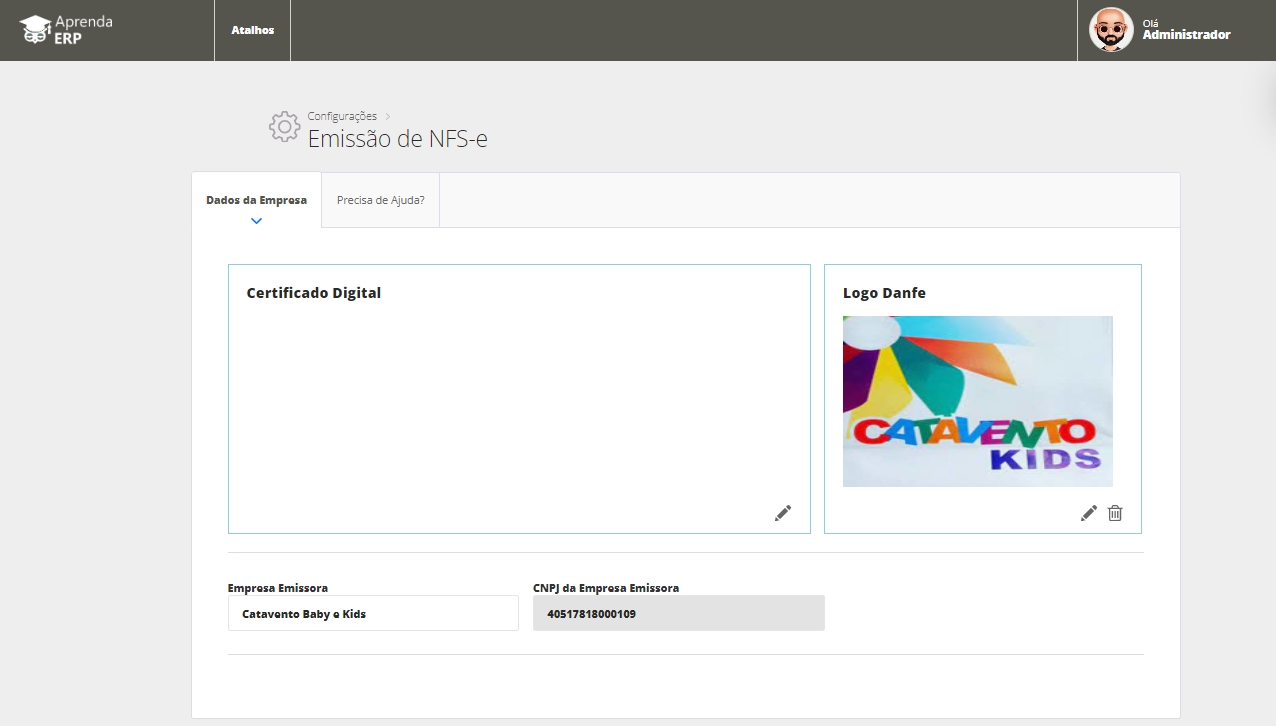Click the Empresa Emissora text field
This screenshot has height=726, width=1276.
pos(373,614)
